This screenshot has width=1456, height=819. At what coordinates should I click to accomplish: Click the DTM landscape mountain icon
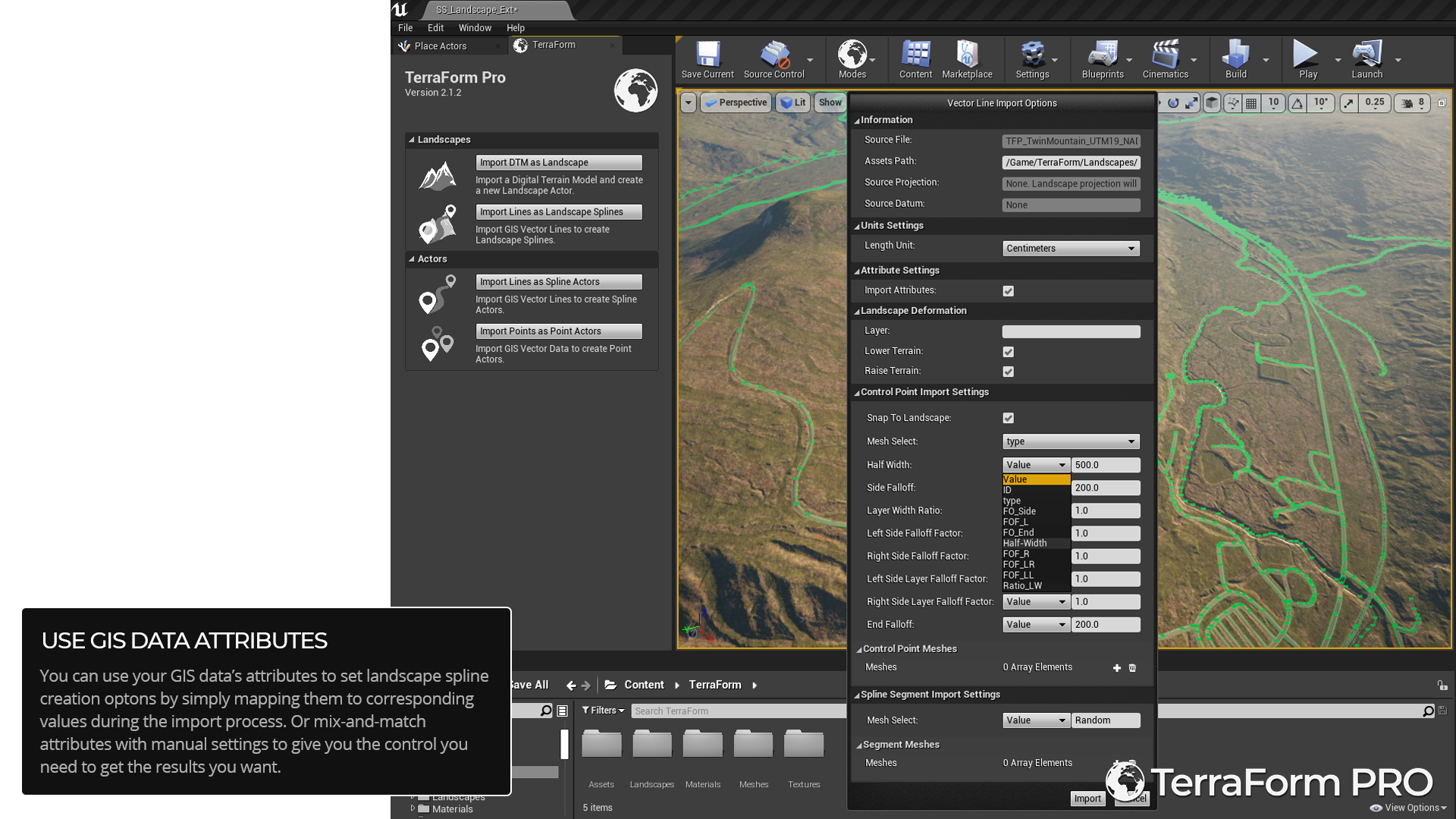[438, 176]
